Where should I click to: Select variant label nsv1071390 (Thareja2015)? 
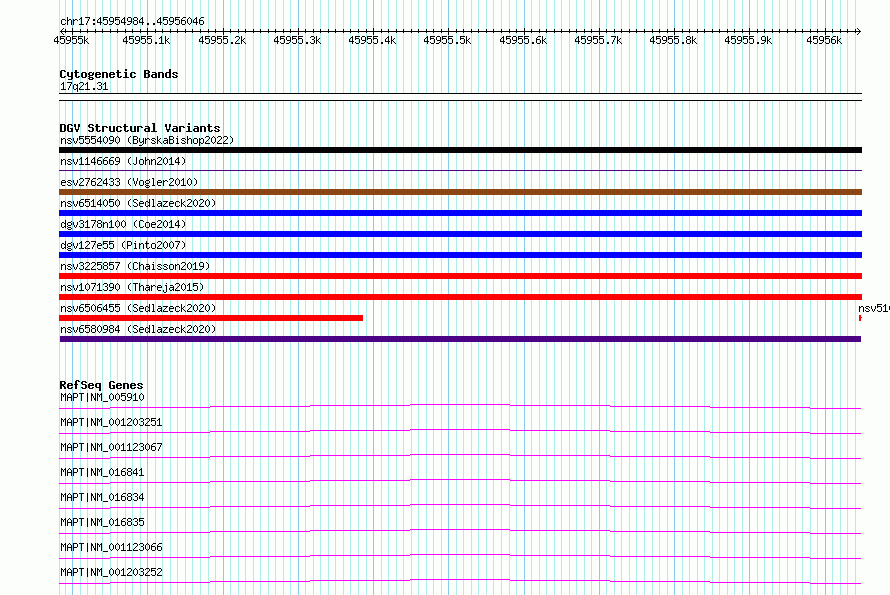(132, 287)
